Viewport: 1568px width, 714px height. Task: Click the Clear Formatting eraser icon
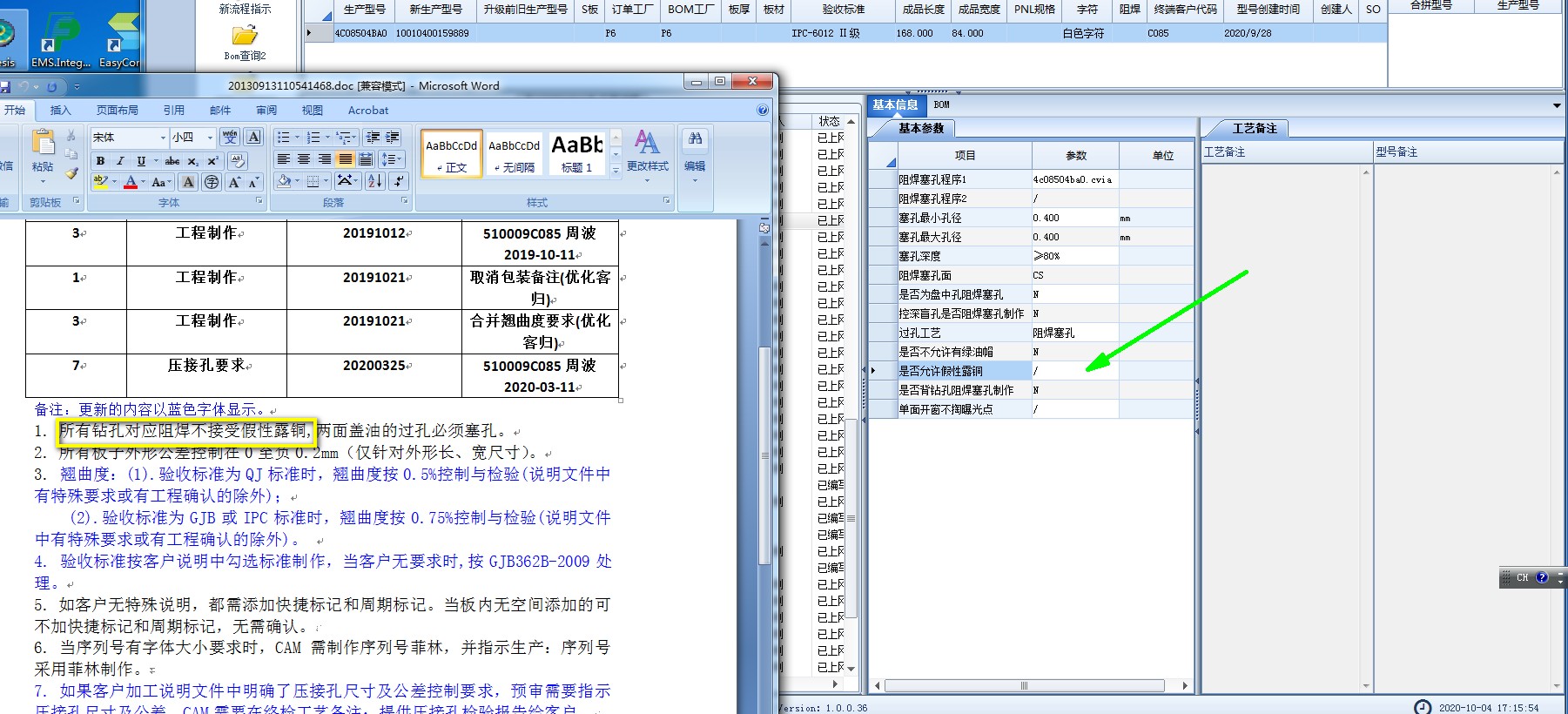tap(237, 160)
